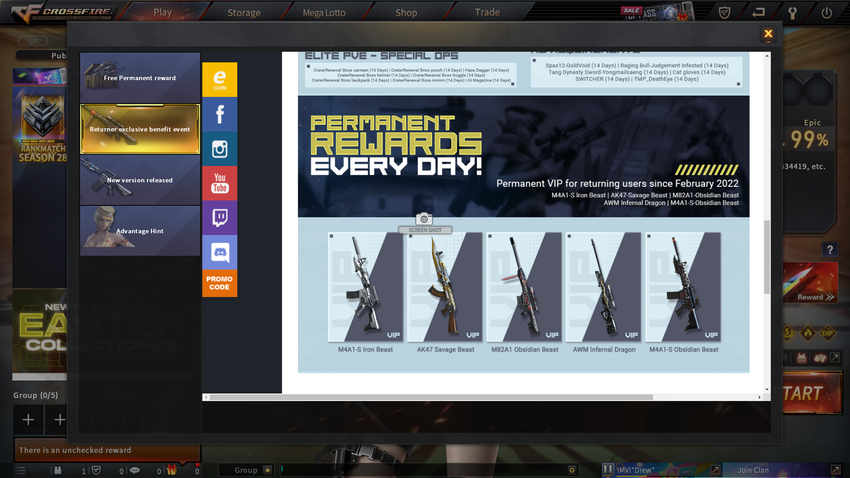850x478 pixels.
Task: Open the popout arrow beside MVI*Drew*
Action: click(715, 470)
